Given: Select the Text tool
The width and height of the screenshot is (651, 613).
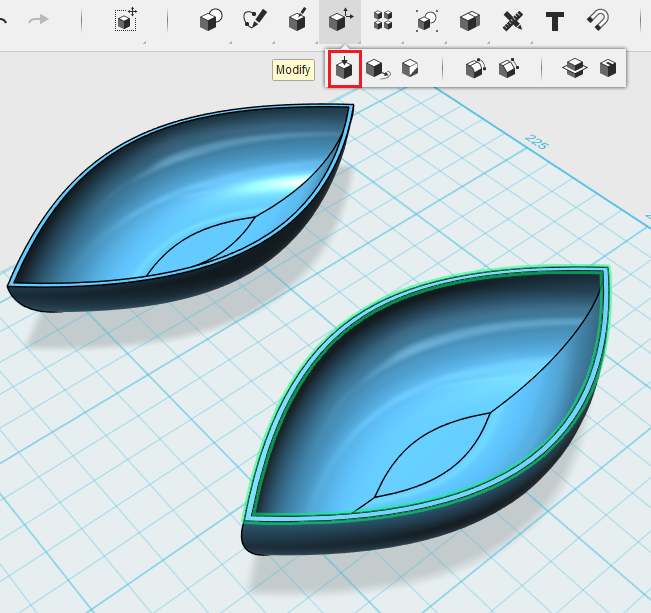Looking at the screenshot, I should [555, 21].
